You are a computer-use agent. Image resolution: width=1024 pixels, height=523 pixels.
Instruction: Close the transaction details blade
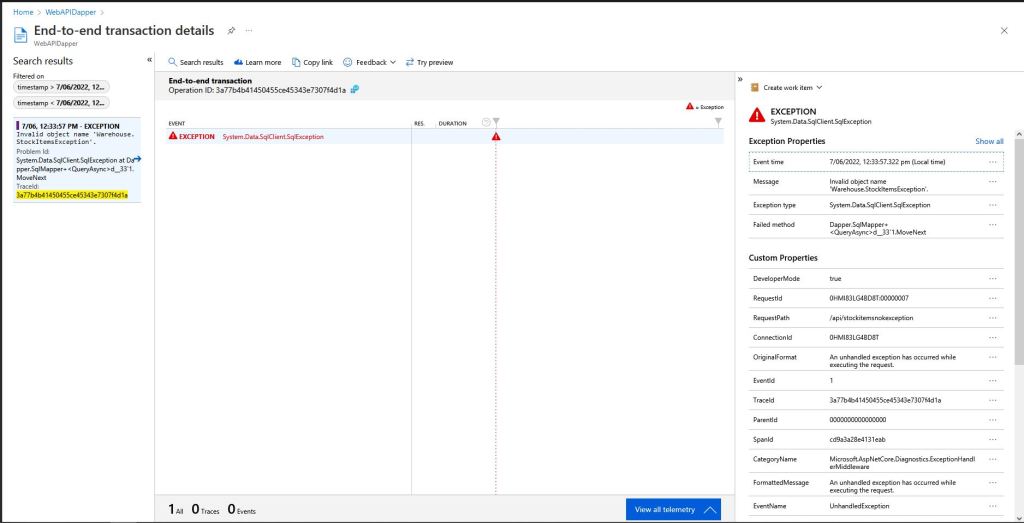[x=1004, y=31]
